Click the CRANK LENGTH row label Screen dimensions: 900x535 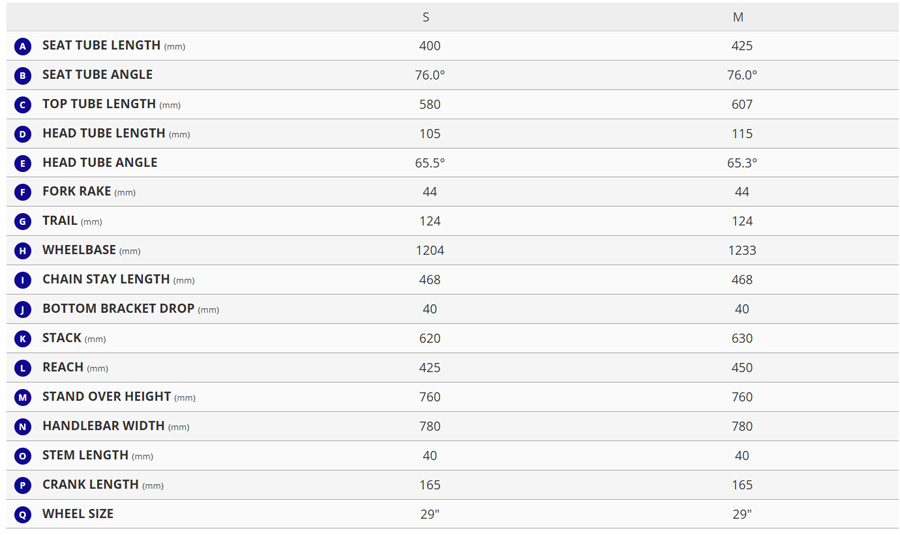click(90, 484)
